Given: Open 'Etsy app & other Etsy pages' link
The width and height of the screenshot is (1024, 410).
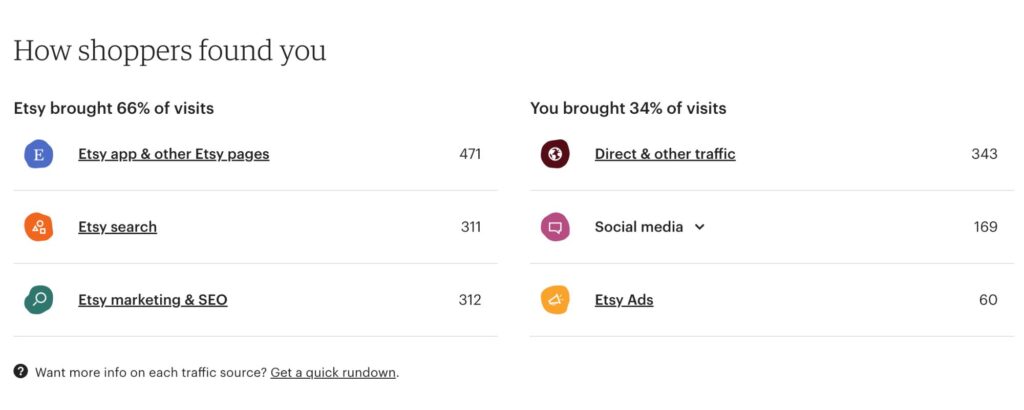Looking at the screenshot, I should (x=174, y=154).
